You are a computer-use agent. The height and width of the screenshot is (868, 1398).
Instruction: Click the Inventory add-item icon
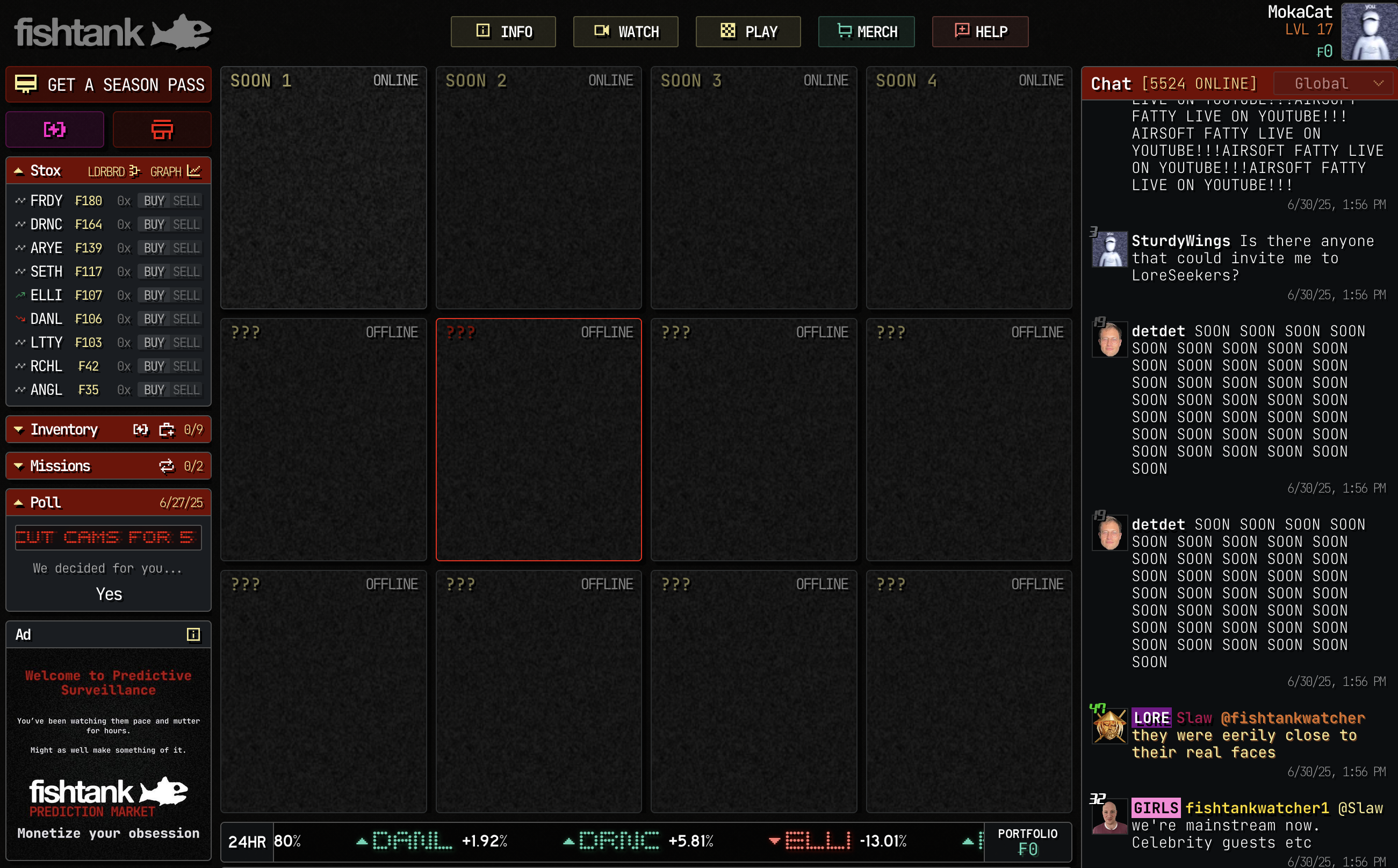pos(167,429)
